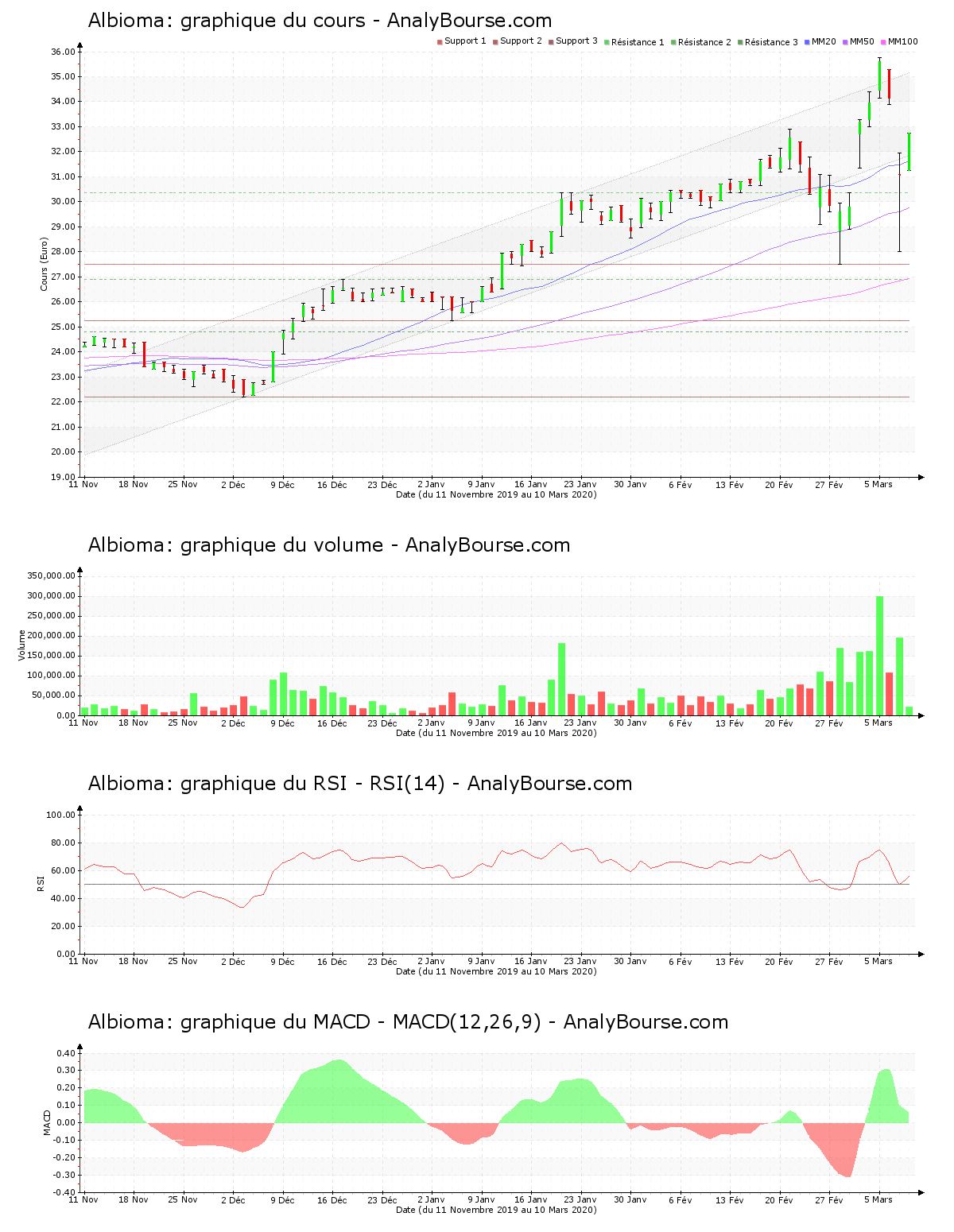Image resolution: width=954 pixels, height=1232 pixels.
Task: Click the 300,000.00 volume axis label
Action: [50, 596]
